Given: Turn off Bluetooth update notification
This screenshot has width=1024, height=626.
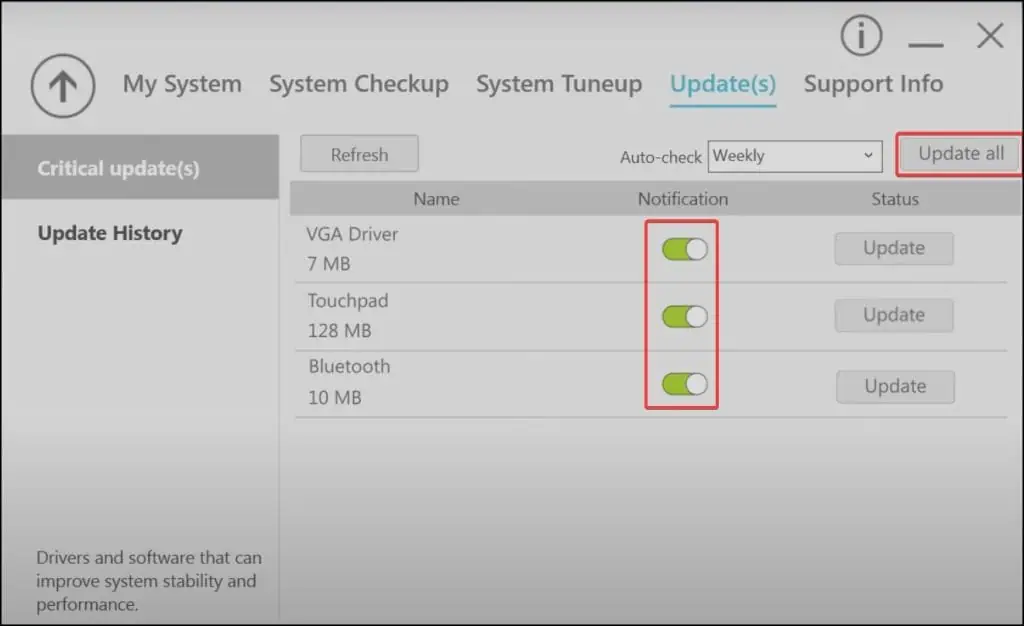Looking at the screenshot, I should [x=682, y=386].
